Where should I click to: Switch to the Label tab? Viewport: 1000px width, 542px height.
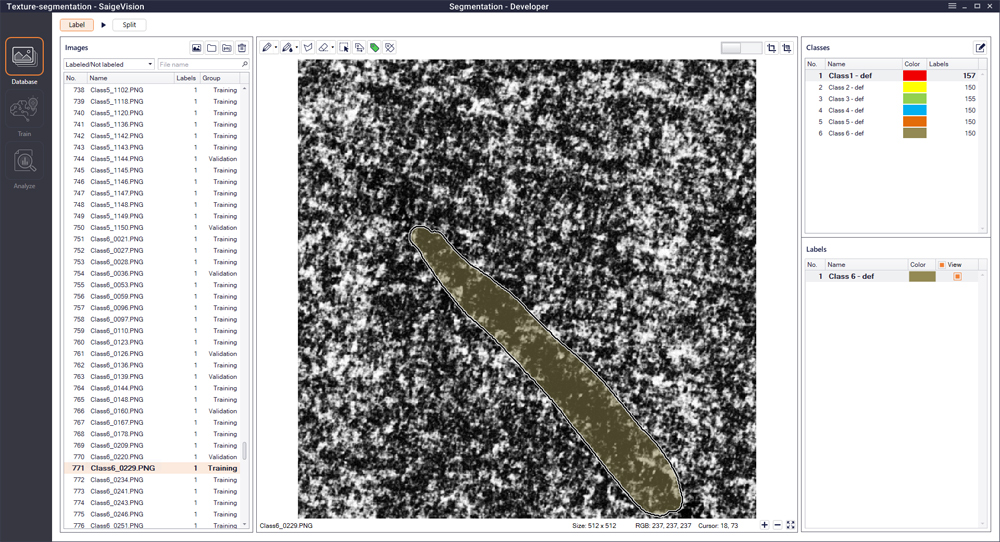click(x=77, y=25)
